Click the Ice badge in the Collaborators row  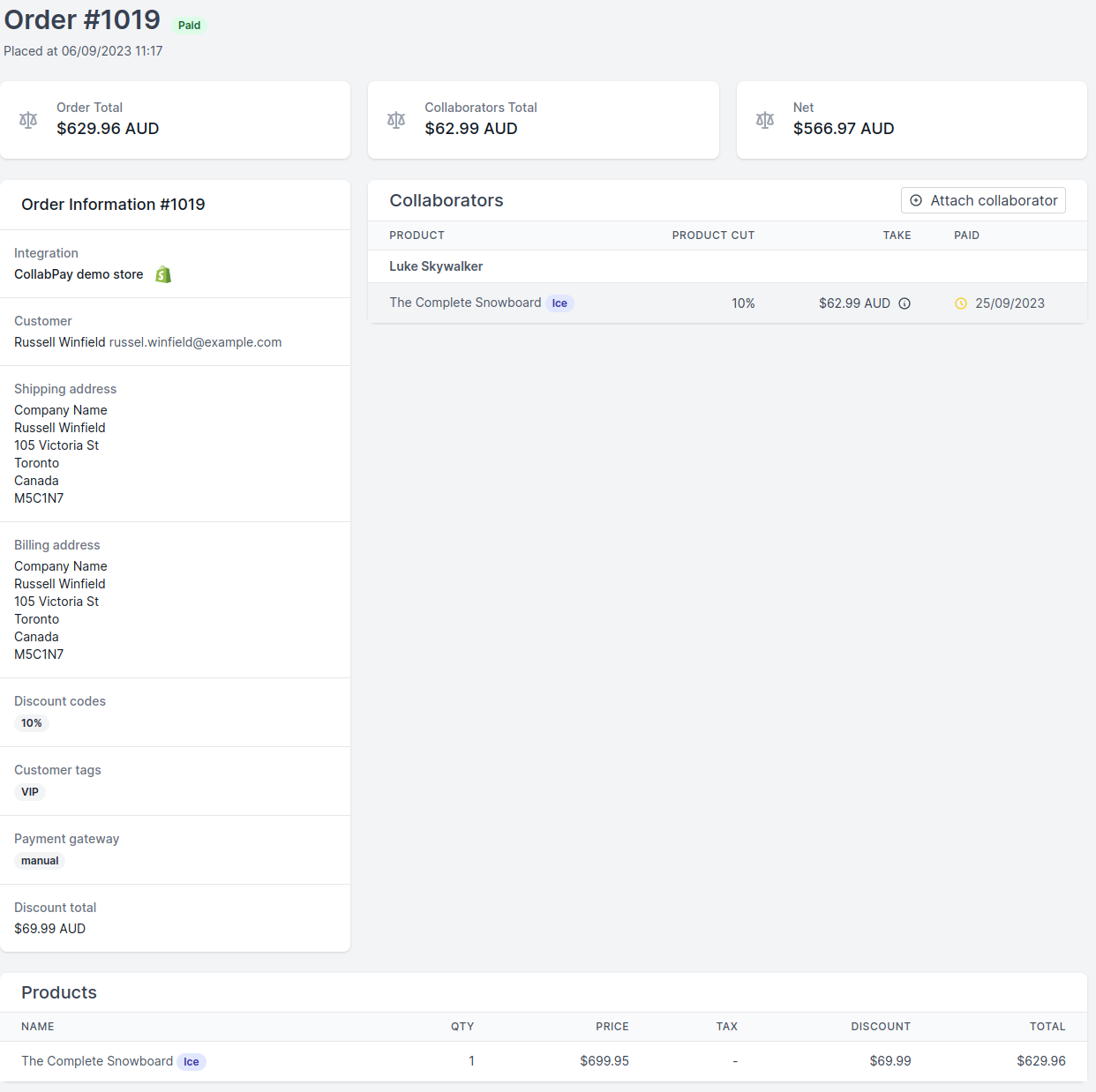559,303
